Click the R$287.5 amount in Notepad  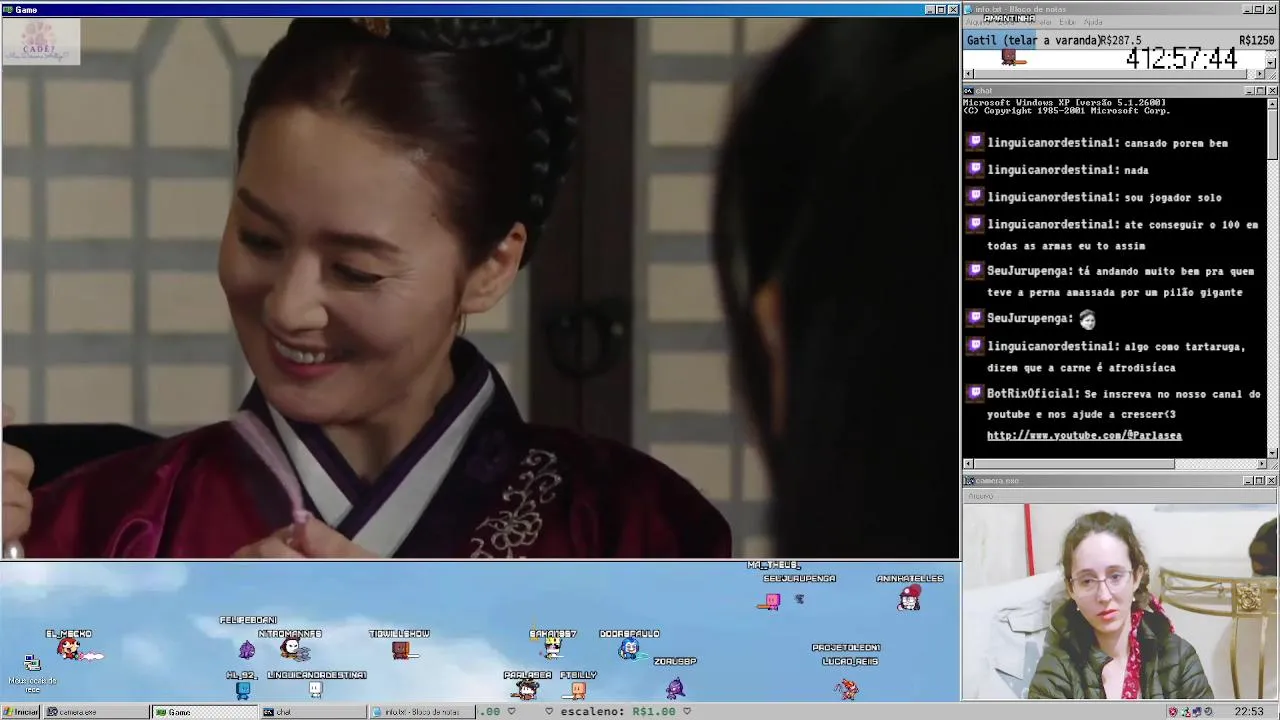(x=1121, y=41)
